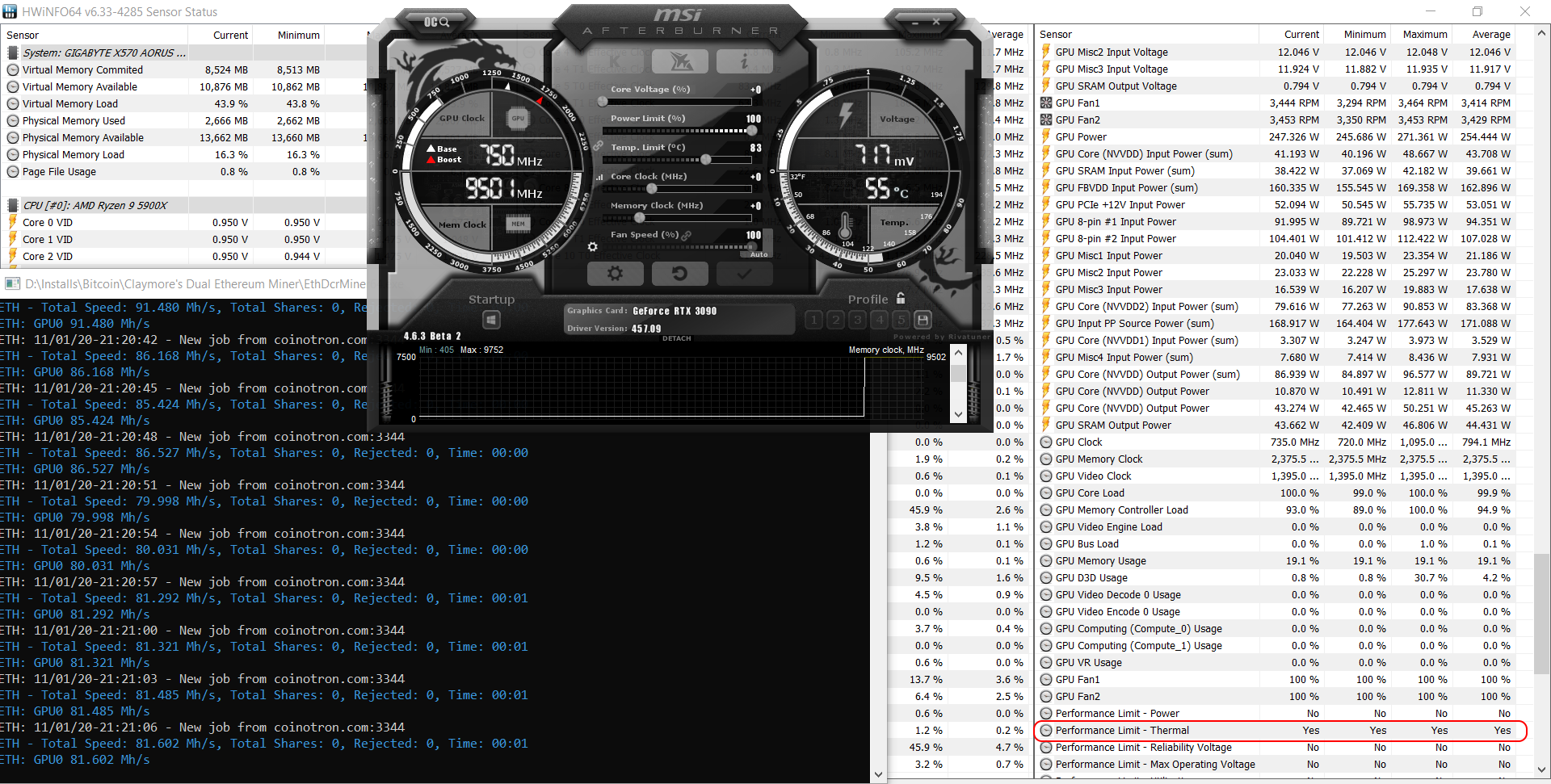
Task: Adjust the Core Voltage slider
Action: click(677, 102)
